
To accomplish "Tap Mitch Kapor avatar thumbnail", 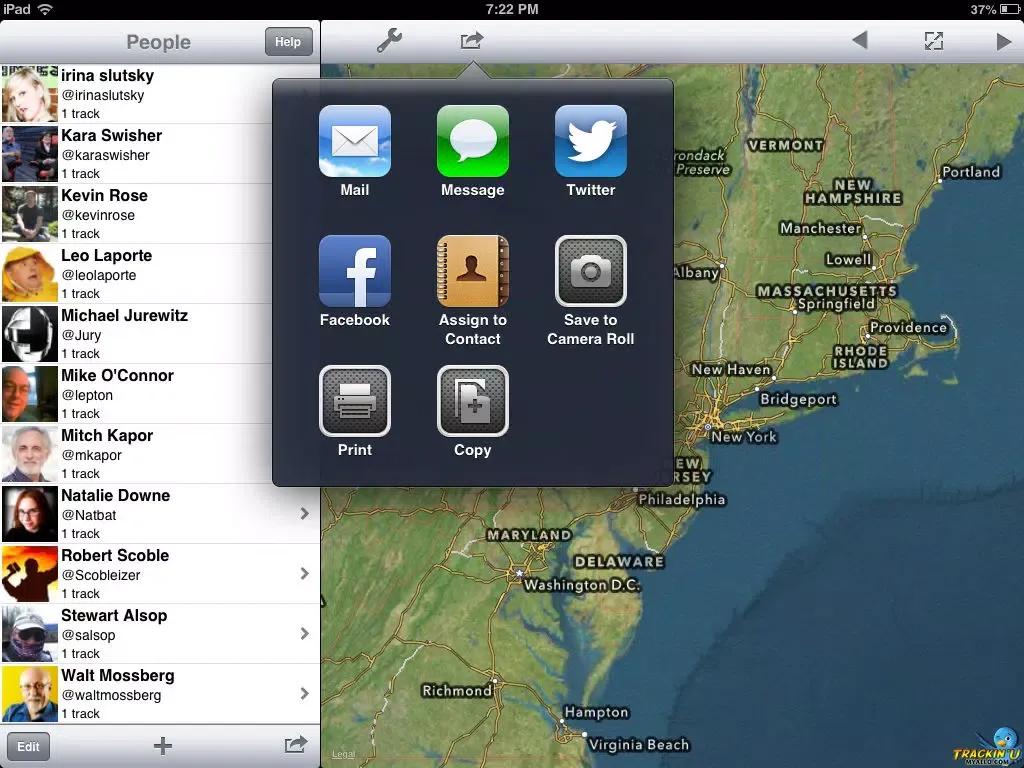I will 30,454.
